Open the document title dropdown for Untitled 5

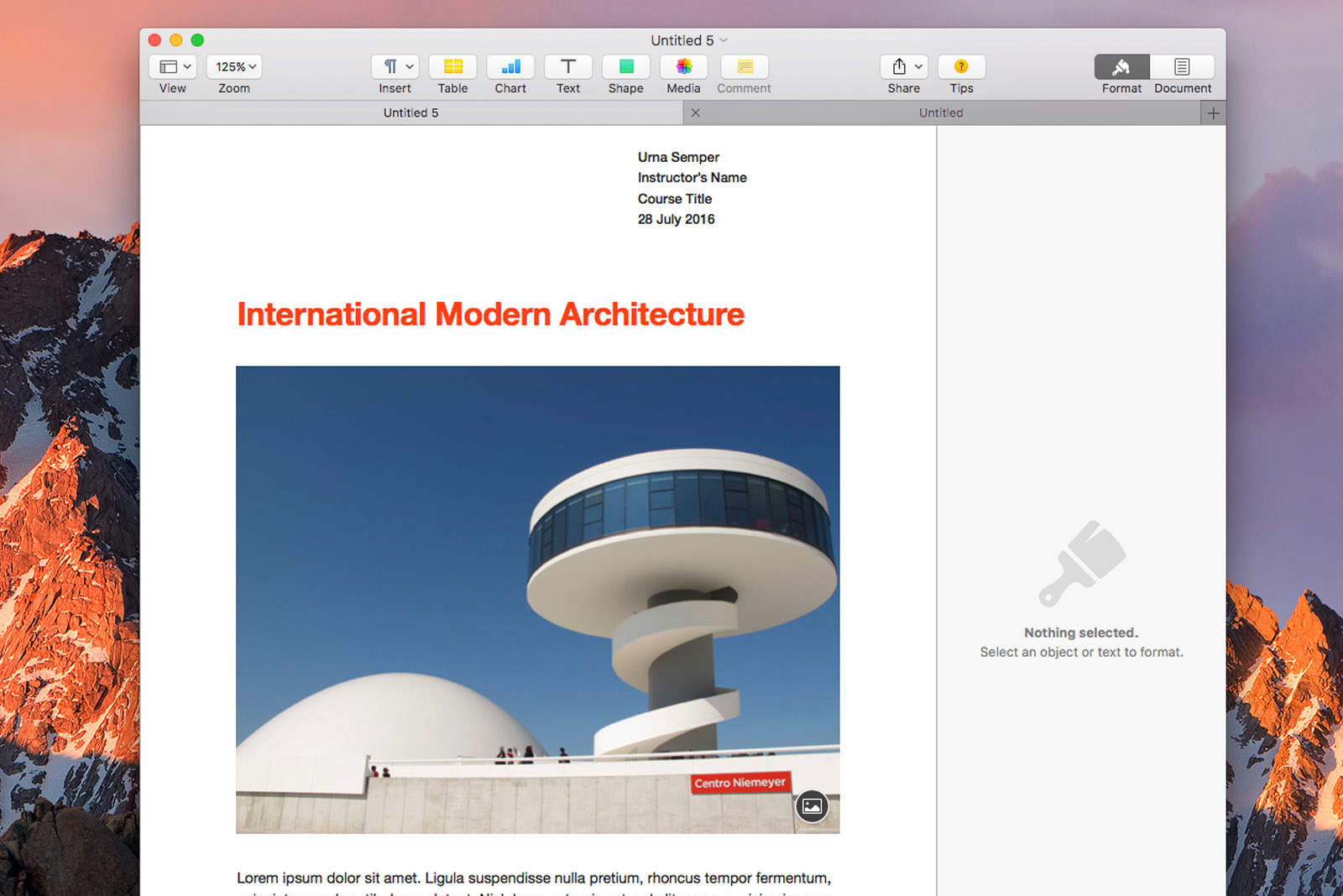688,39
